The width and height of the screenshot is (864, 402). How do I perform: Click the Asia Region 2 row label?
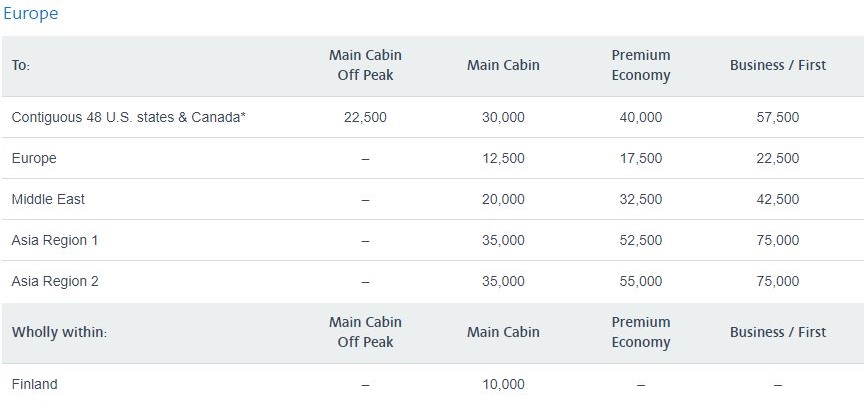[55, 281]
